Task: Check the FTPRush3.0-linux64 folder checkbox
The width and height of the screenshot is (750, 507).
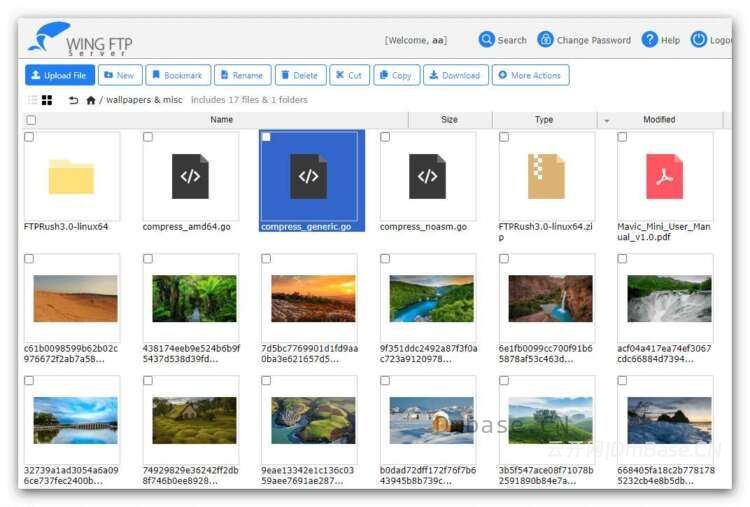Action: tap(29, 137)
